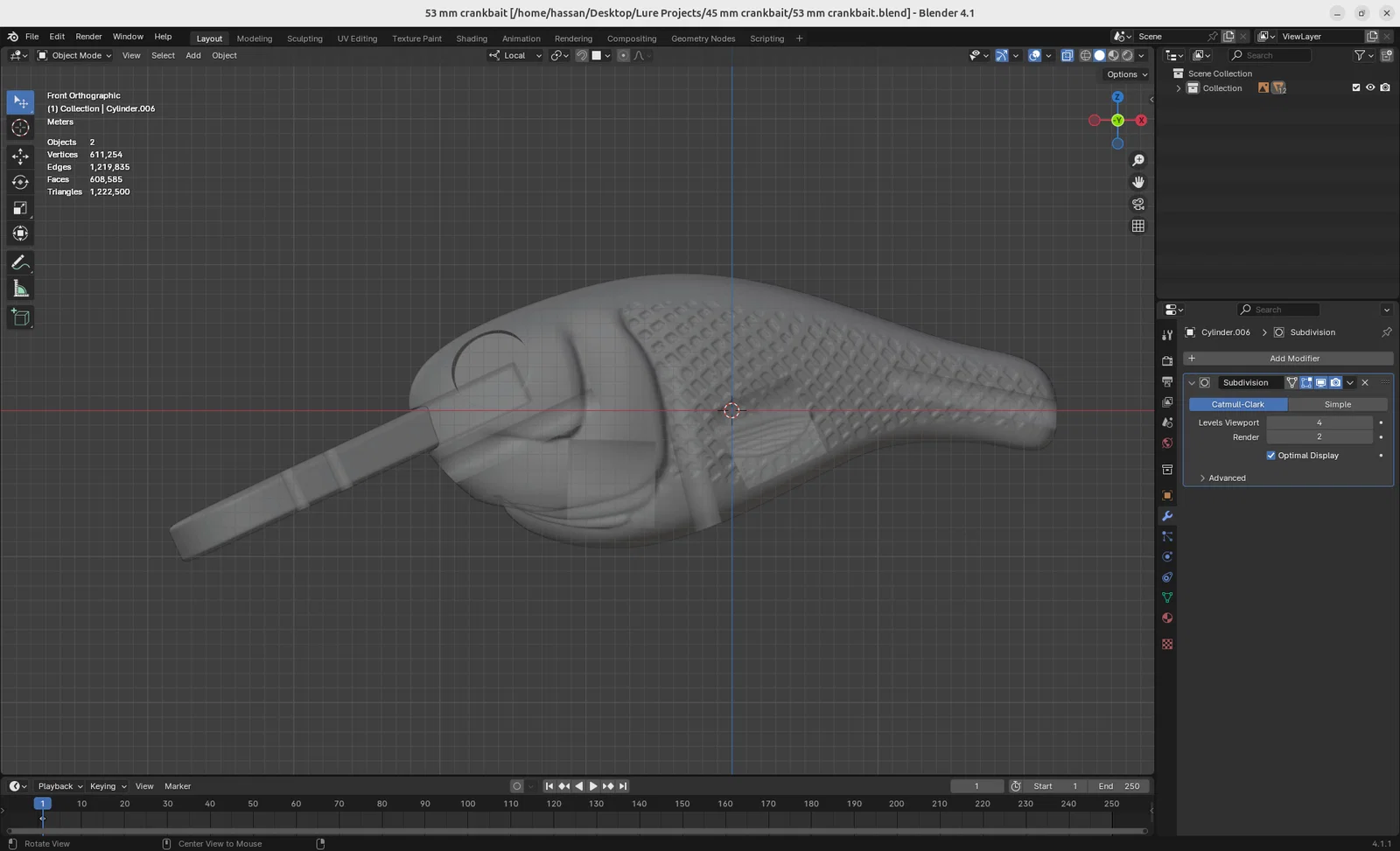Toggle Collection exclude checkbox in outliner
The height and width of the screenshot is (851, 1400).
1356,87
